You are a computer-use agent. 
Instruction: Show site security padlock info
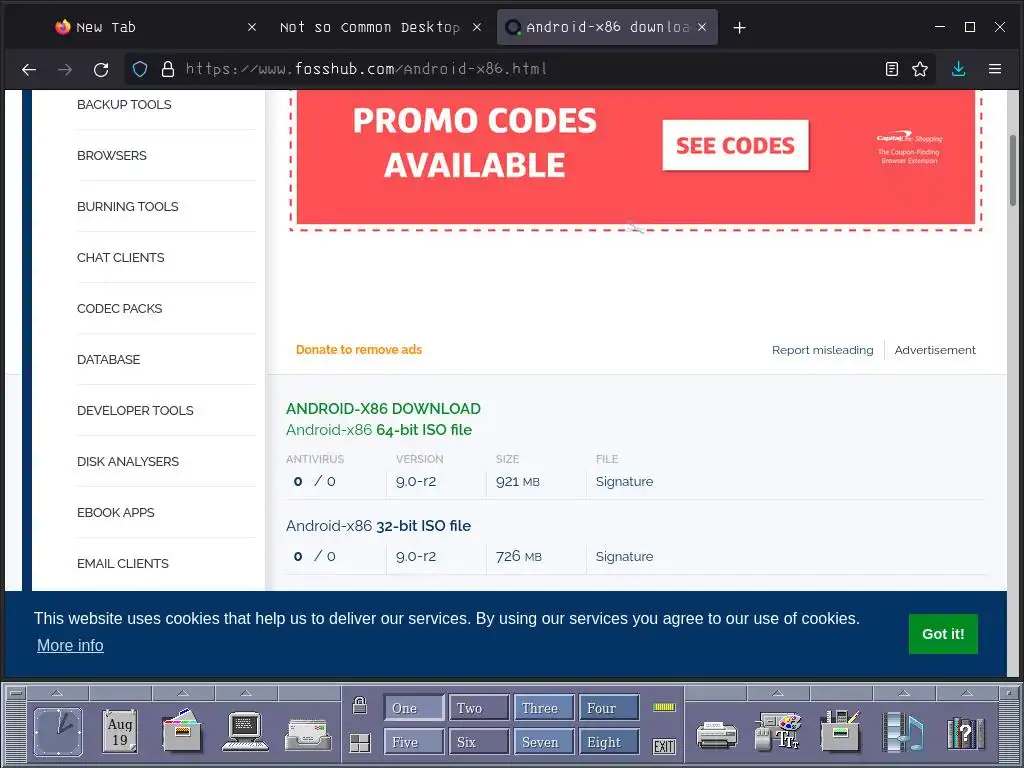pyautogui.click(x=168, y=69)
